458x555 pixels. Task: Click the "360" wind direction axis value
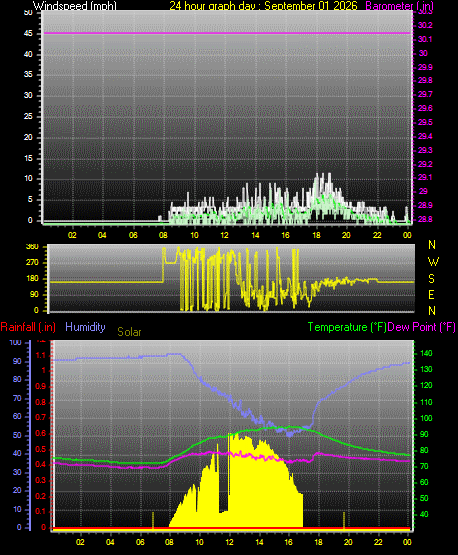point(32,247)
